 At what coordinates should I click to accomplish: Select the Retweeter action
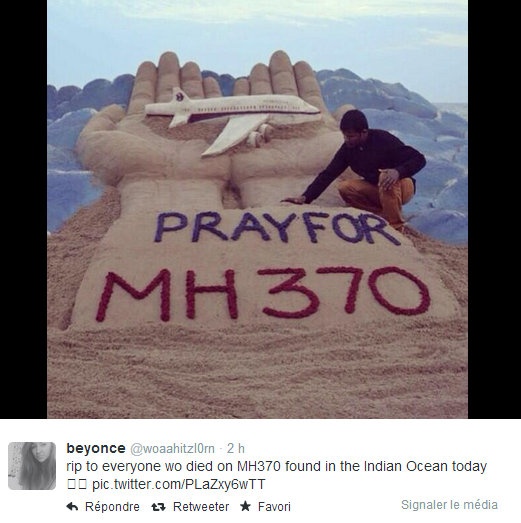[x=201, y=507]
